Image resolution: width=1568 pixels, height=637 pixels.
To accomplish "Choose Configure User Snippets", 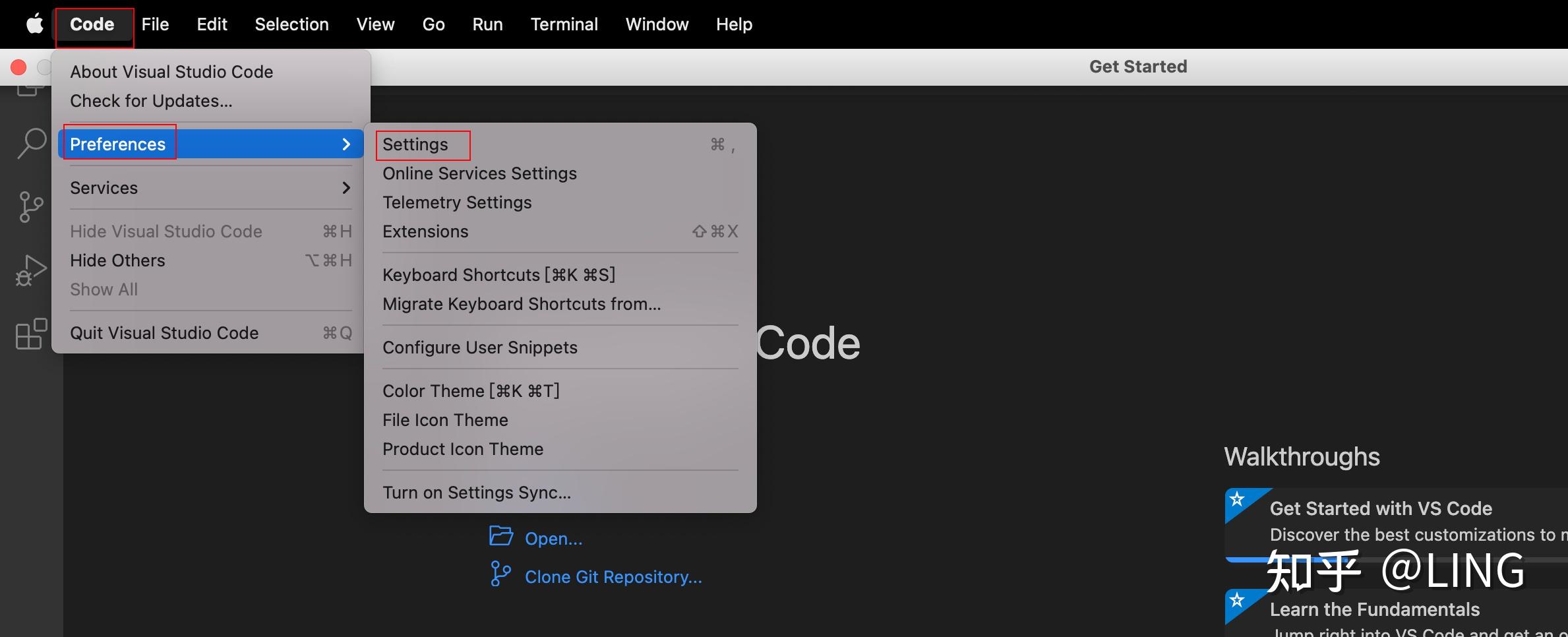I will pyautogui.click(x=560, y=348).
